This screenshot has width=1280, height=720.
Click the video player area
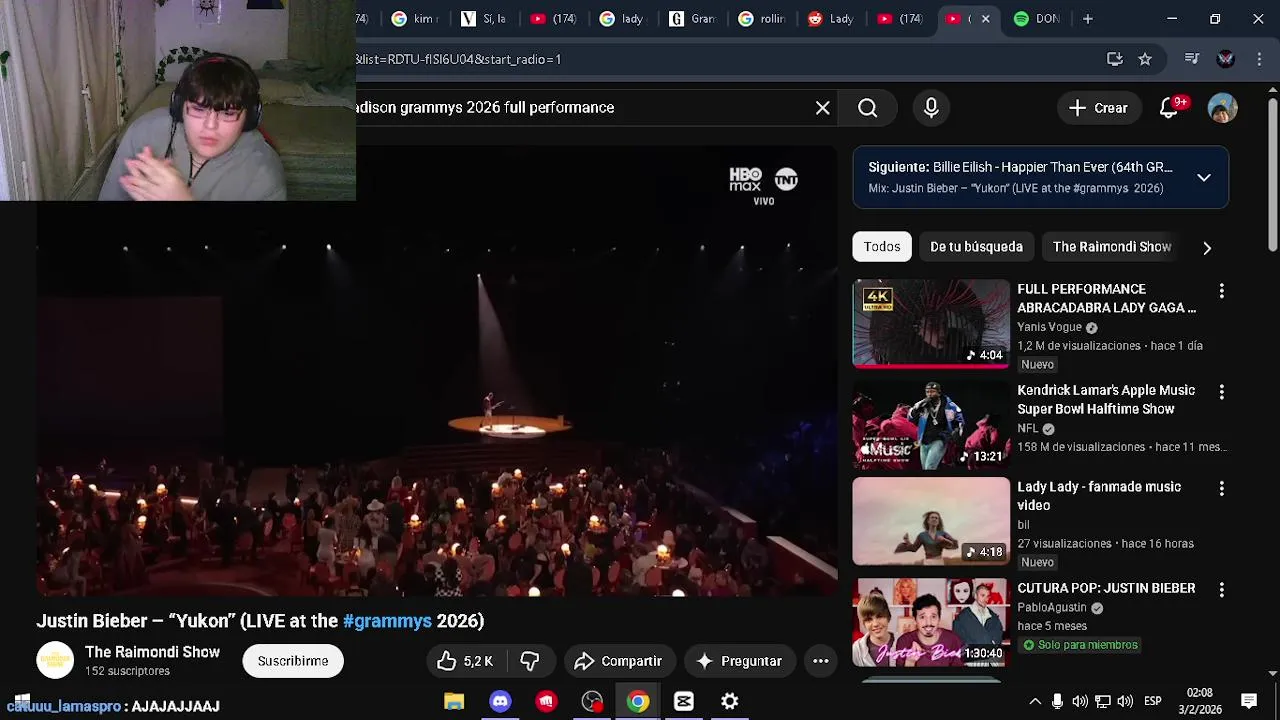click(437, 372)
